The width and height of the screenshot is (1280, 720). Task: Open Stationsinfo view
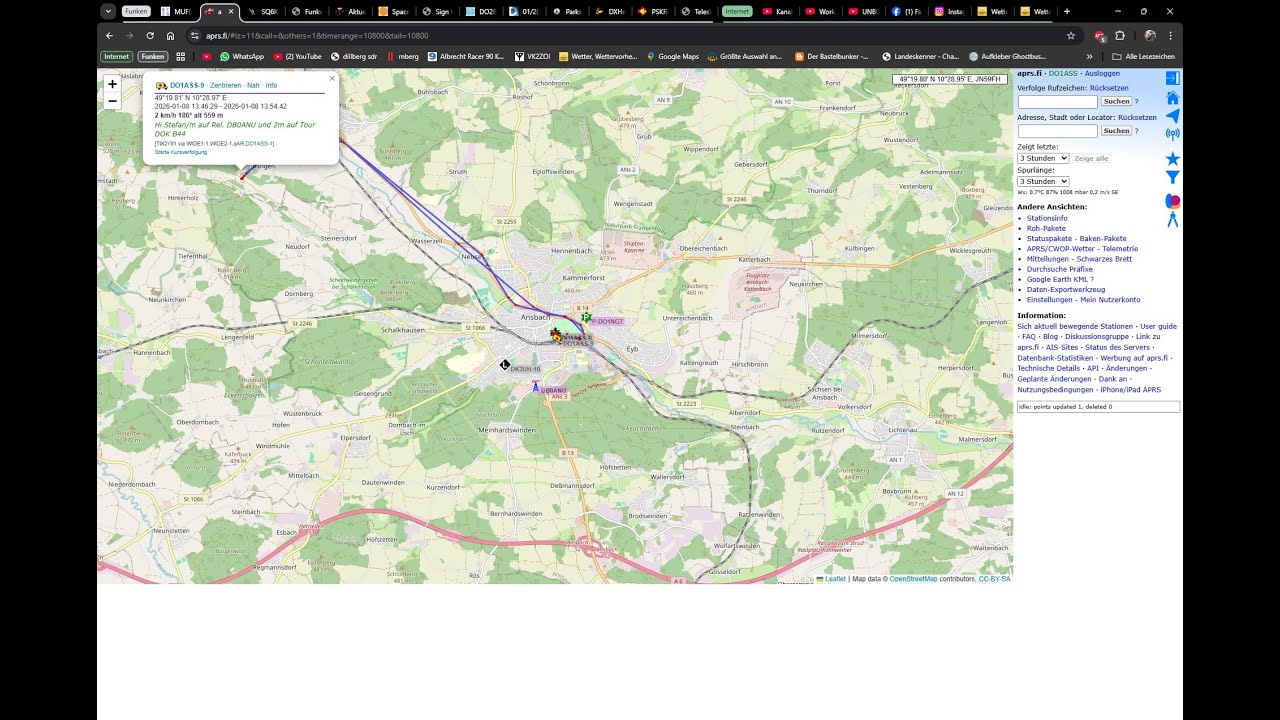pos(1047,218)
